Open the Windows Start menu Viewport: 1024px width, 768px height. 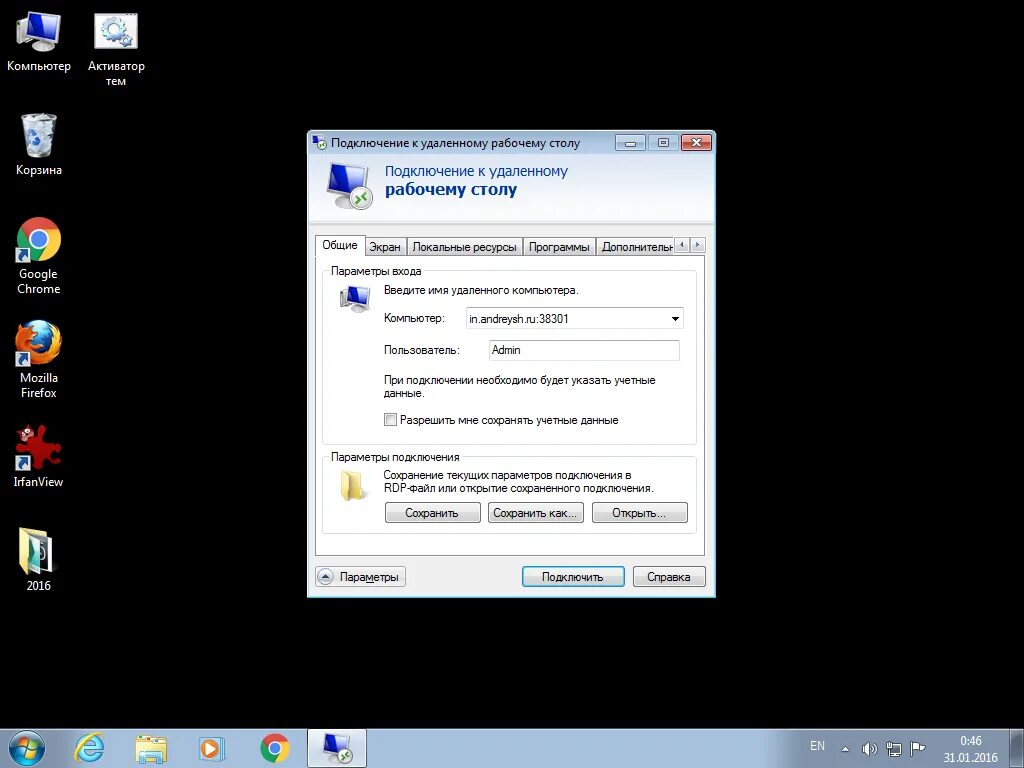tap(27, 748)
